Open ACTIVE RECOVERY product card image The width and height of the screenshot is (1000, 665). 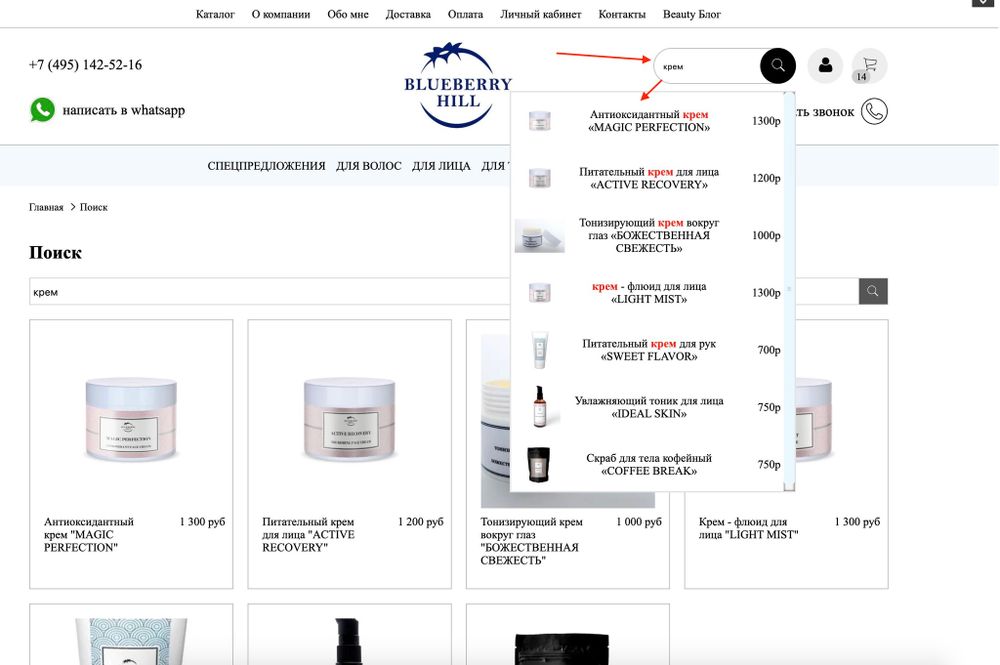point(349,419)
